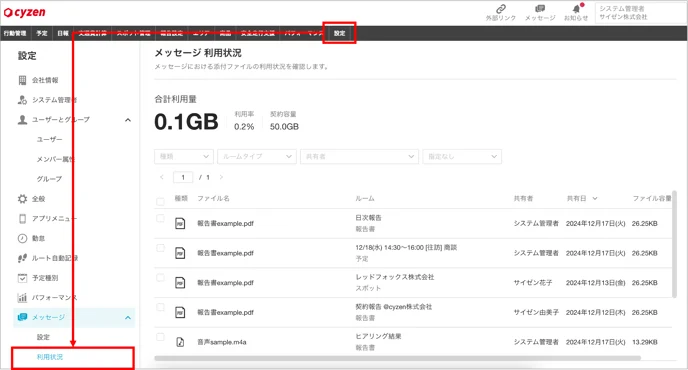The height and width of the screenshot is (370, 688).
Task: Check the 12/18 商談 row checkbox
Action: point(160,248)
